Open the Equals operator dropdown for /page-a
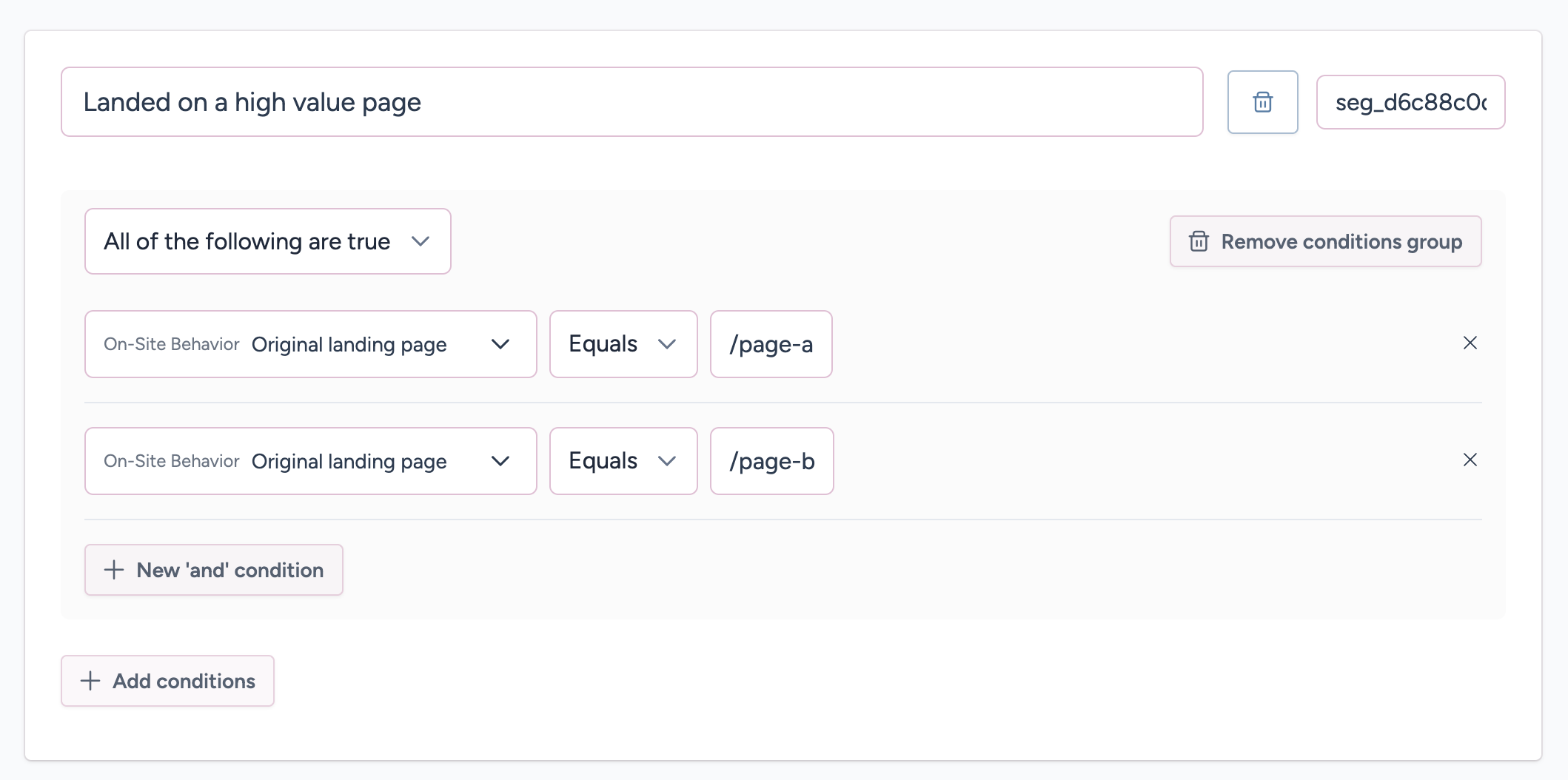 coord(623,344)
